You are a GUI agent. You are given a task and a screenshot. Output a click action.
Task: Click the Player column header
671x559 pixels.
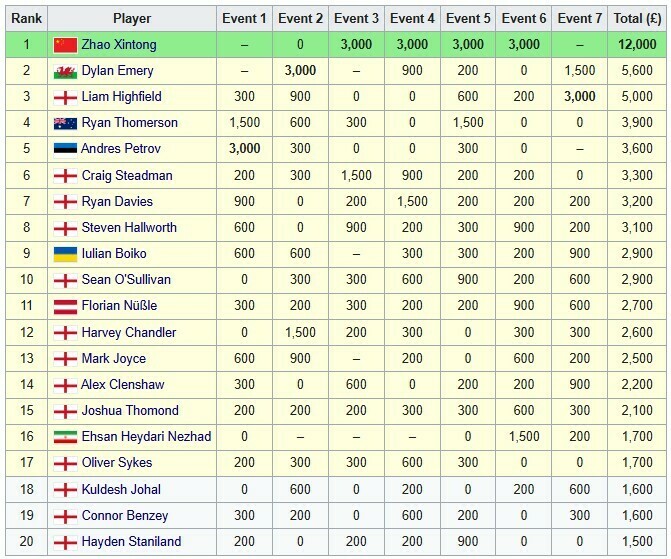pos(132,18)
